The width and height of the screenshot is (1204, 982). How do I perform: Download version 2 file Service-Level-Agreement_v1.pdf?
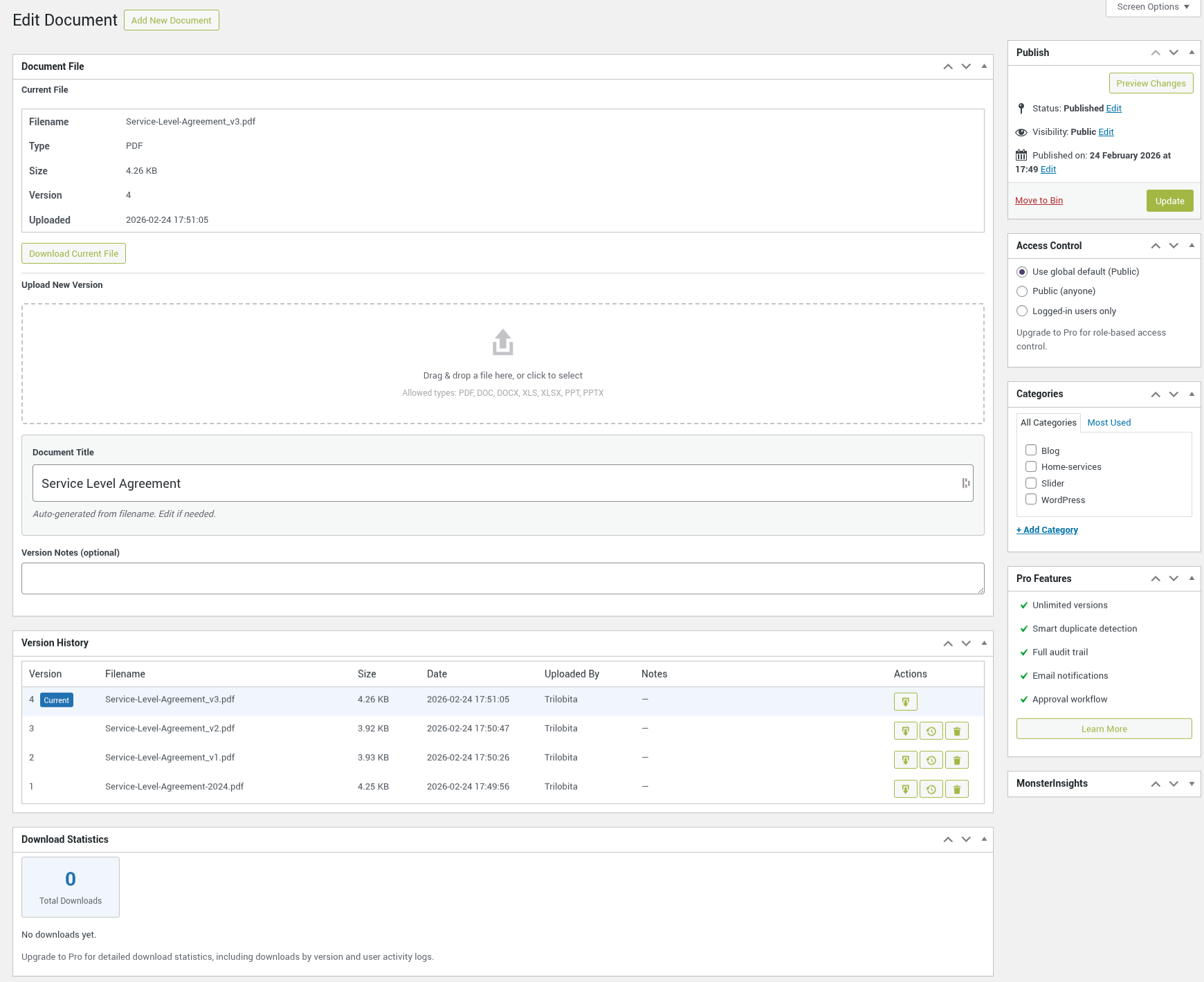(x=905, y=760)
